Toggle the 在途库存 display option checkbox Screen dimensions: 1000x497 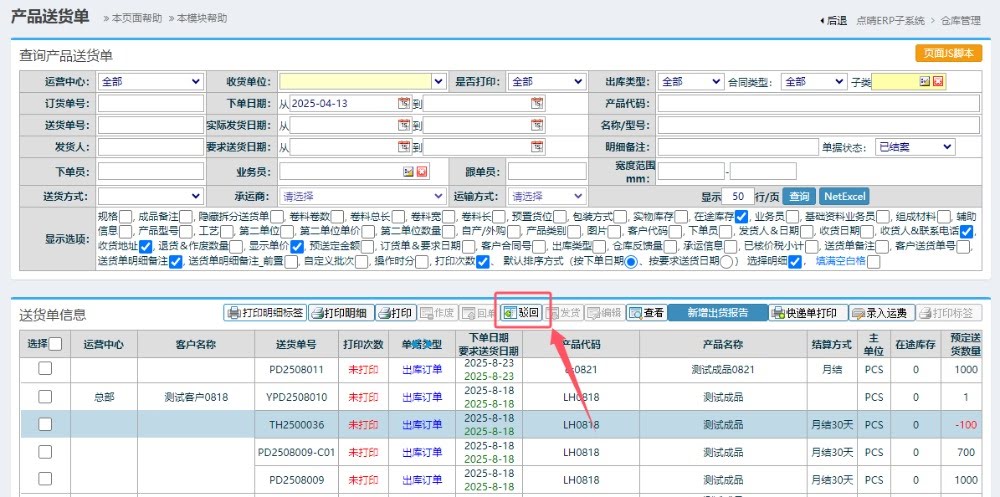click(741, 217)
